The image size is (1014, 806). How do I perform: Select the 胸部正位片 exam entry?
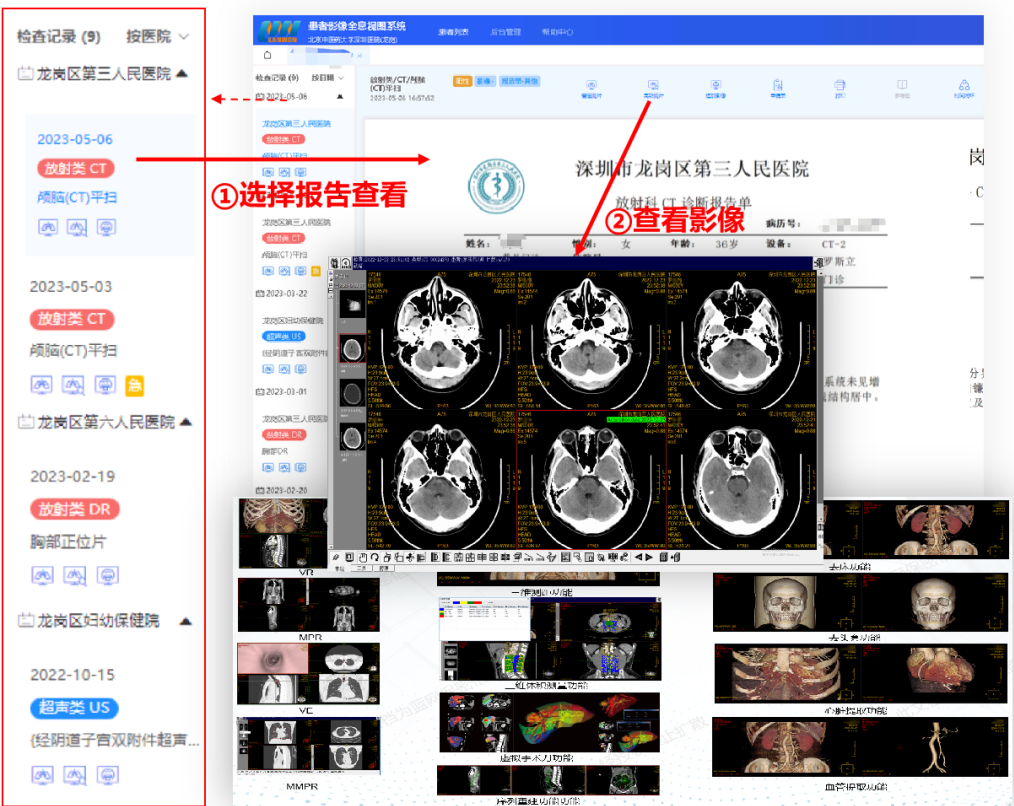pyautogui.click(x=68, y=541)
